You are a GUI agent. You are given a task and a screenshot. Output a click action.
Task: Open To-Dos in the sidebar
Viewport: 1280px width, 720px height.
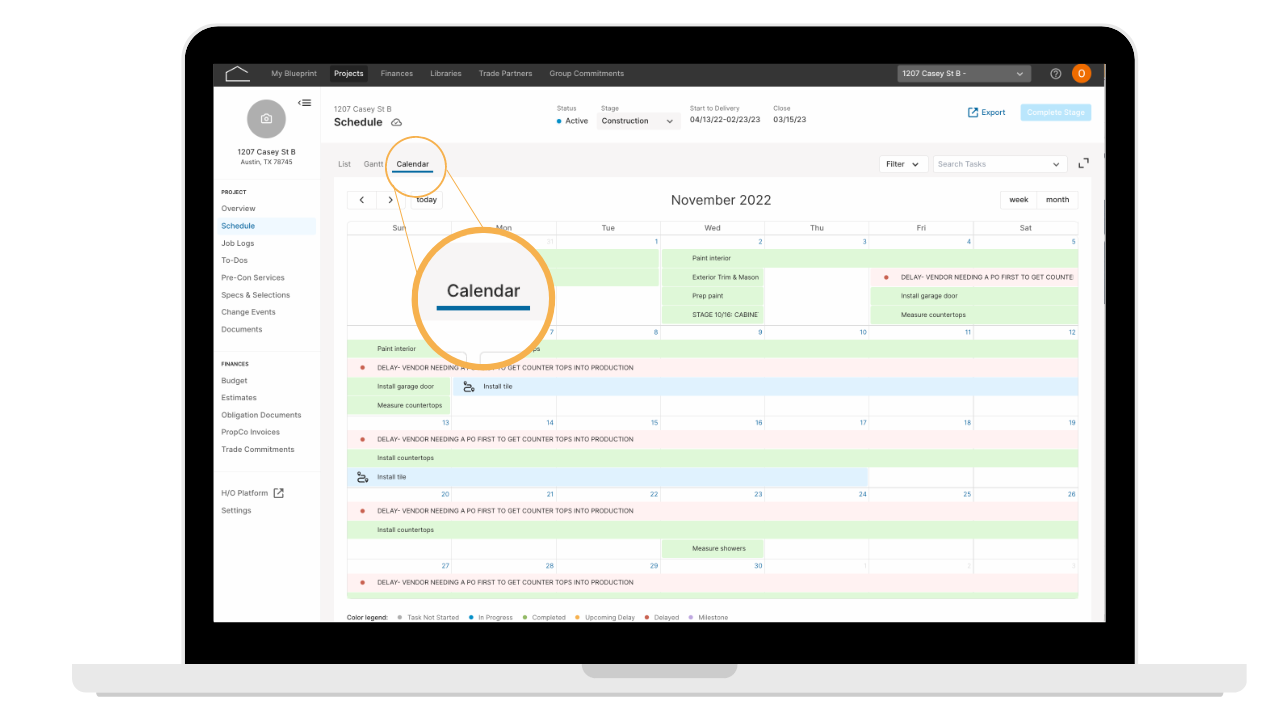(x=235, y=260)
